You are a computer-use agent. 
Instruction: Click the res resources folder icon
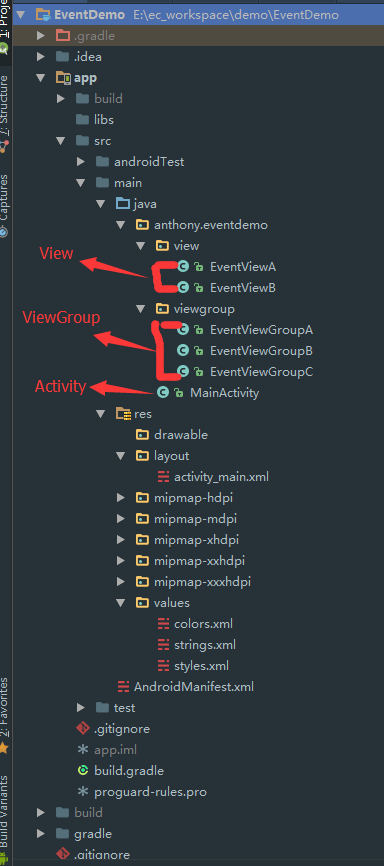(123, 414)
